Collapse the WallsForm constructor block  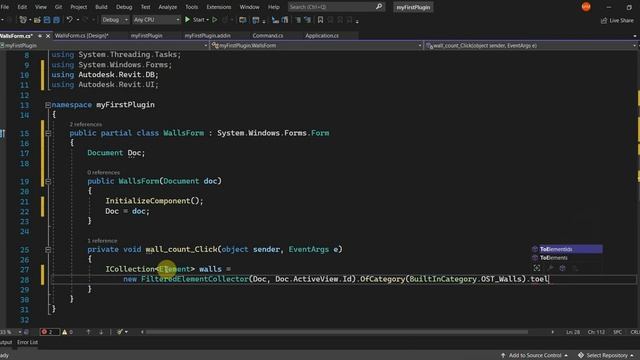48,181
